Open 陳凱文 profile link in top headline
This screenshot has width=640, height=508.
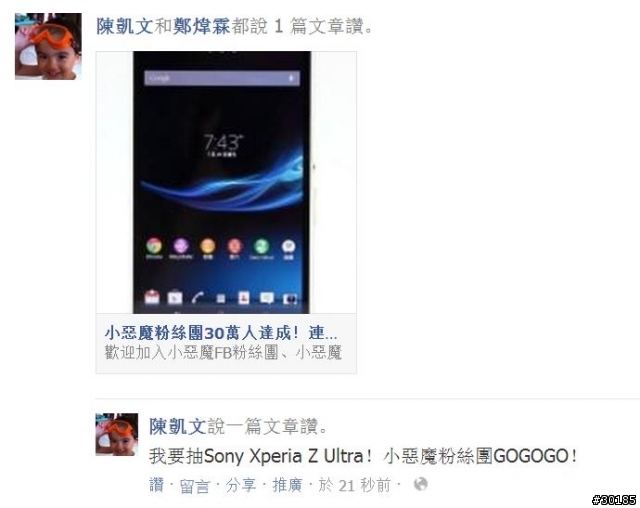[x=124, y=27]
